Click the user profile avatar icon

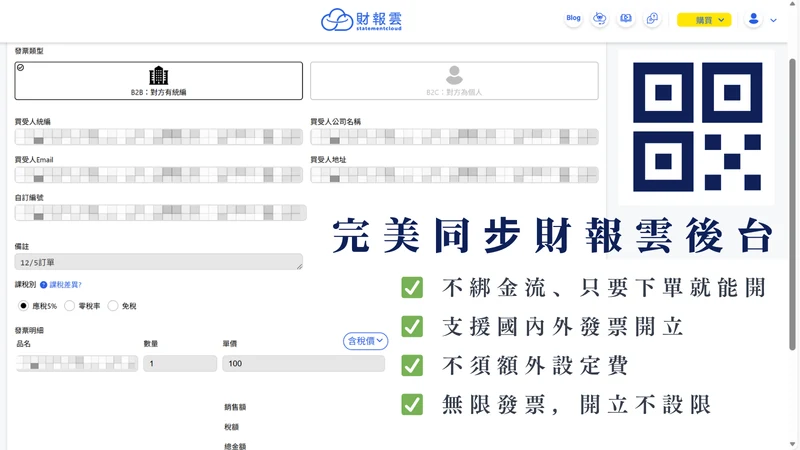click(x=754, y=19)
